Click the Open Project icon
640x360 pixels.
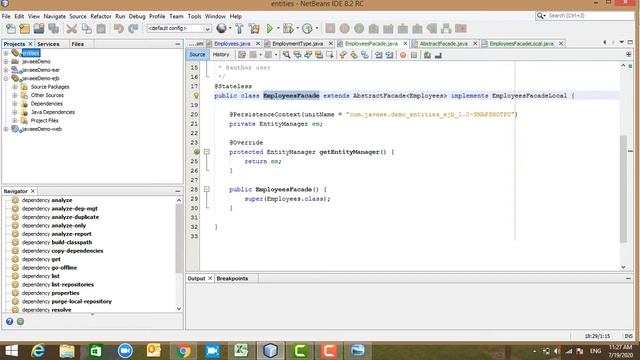point(39,29)
